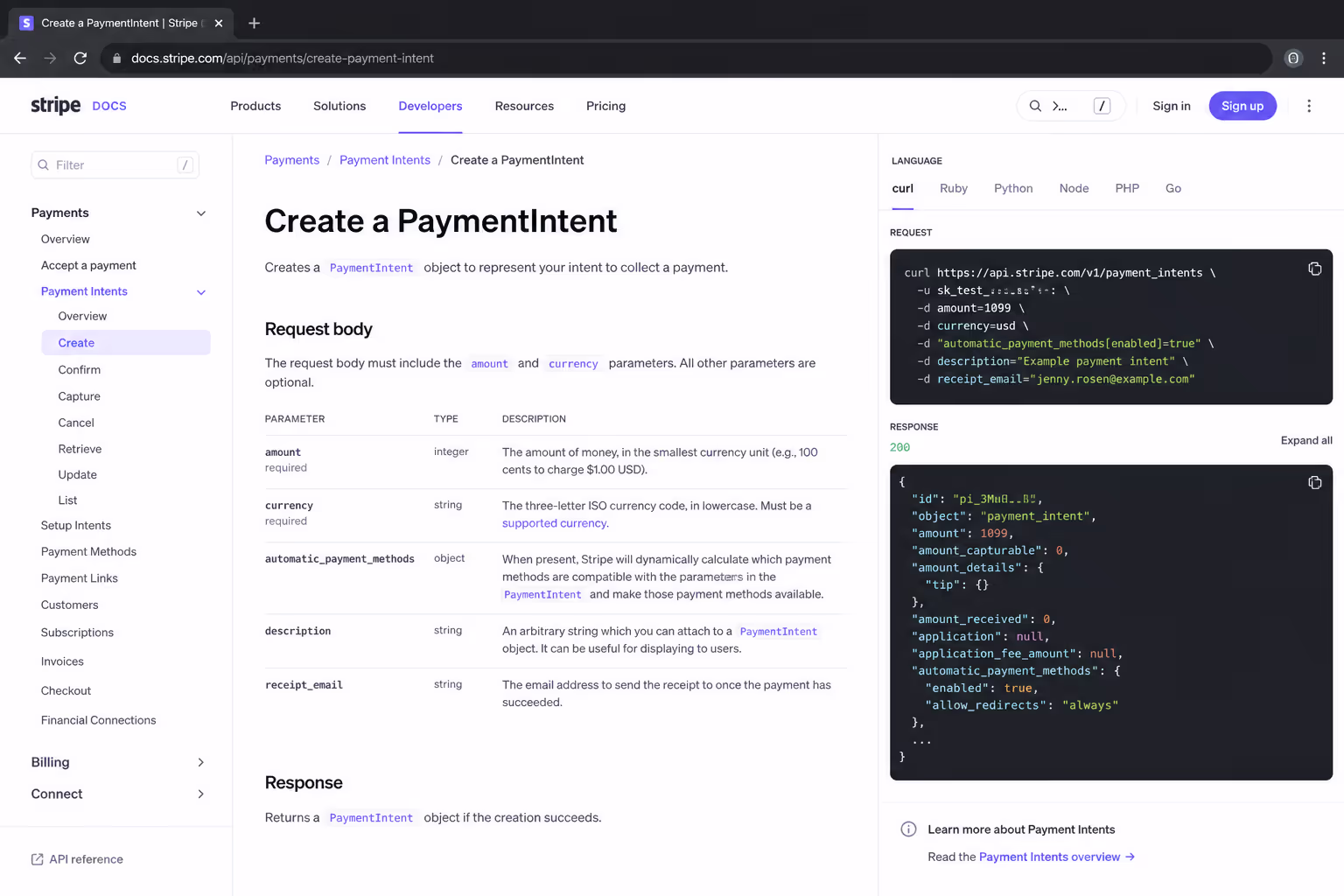Open the Payment Intents breadcrumb link
The height and width of the screenshot is (896, 1344).
pos(385,160)
